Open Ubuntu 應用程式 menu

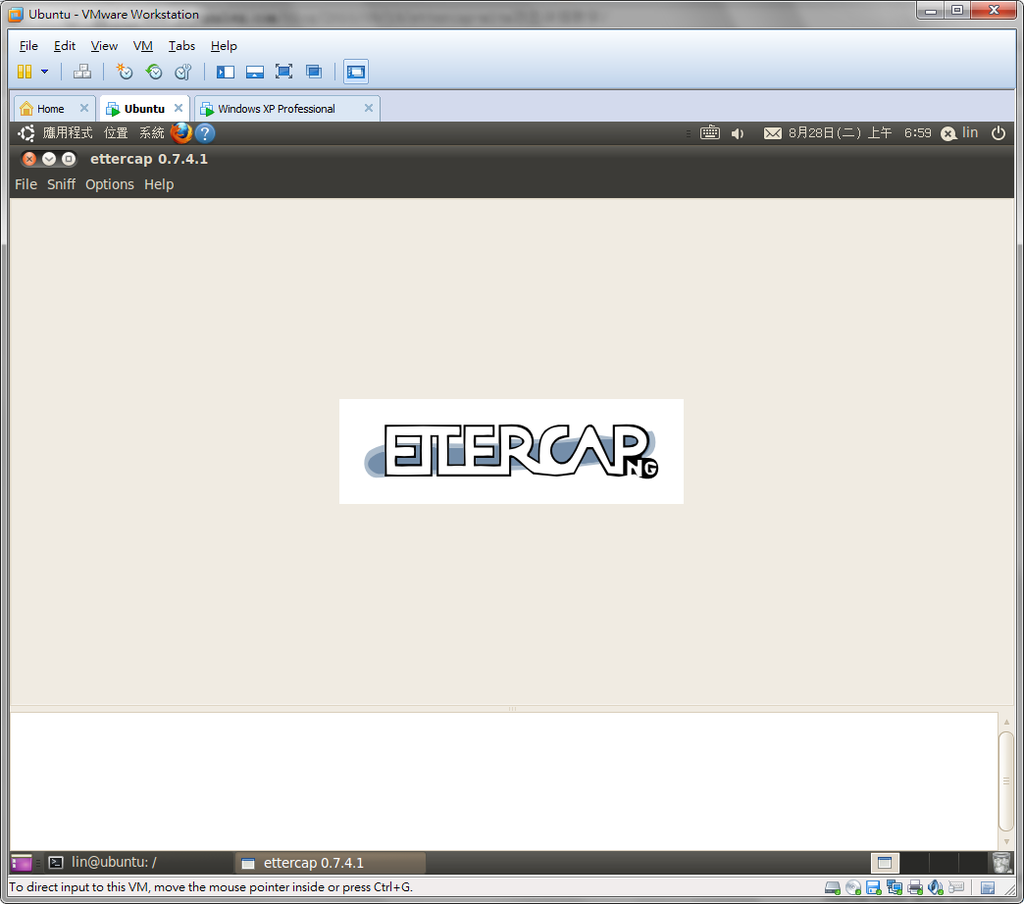click(67, 133)
